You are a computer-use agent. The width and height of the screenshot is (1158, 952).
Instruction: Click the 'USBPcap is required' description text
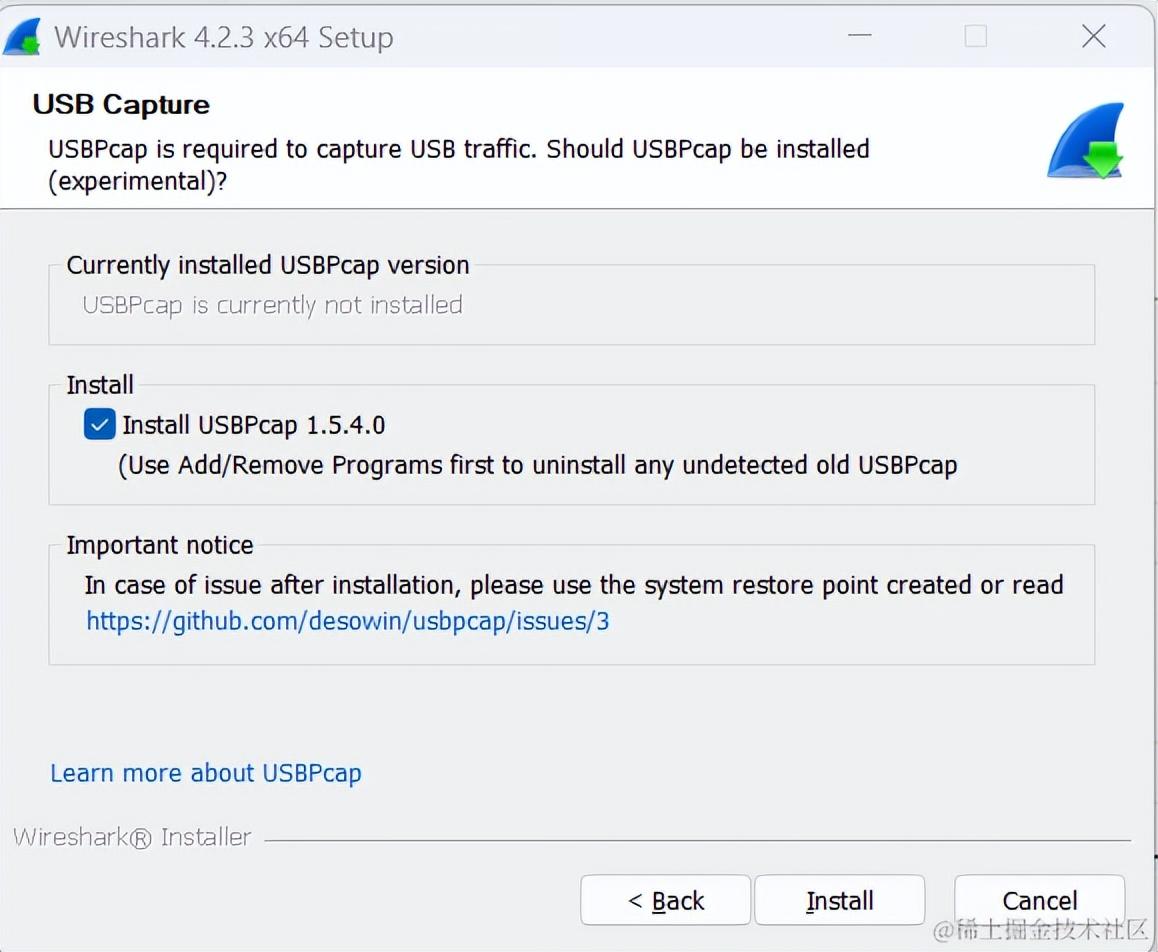coord(459,165)
